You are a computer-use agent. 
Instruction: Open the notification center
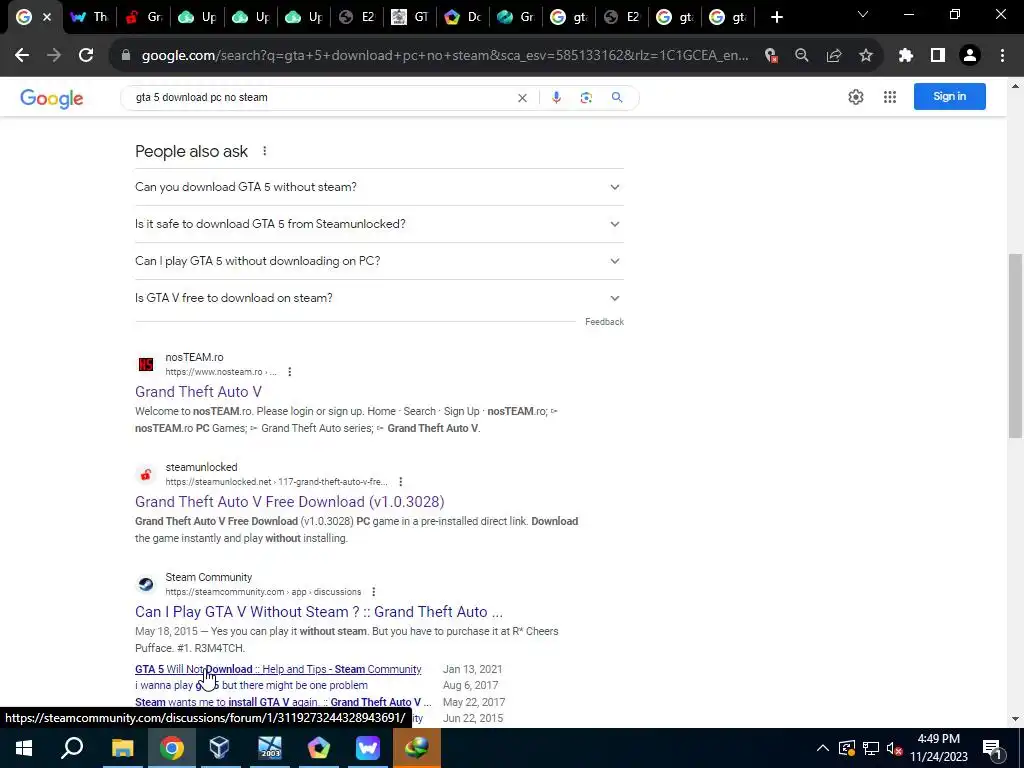click(x=992, y=748)
